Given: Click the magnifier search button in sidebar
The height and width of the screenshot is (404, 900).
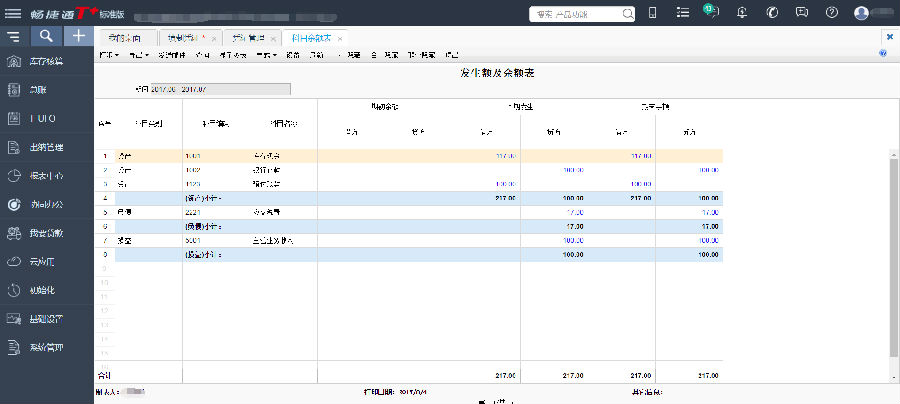Looking at the screenshot, I should click(x=46, y=36).
